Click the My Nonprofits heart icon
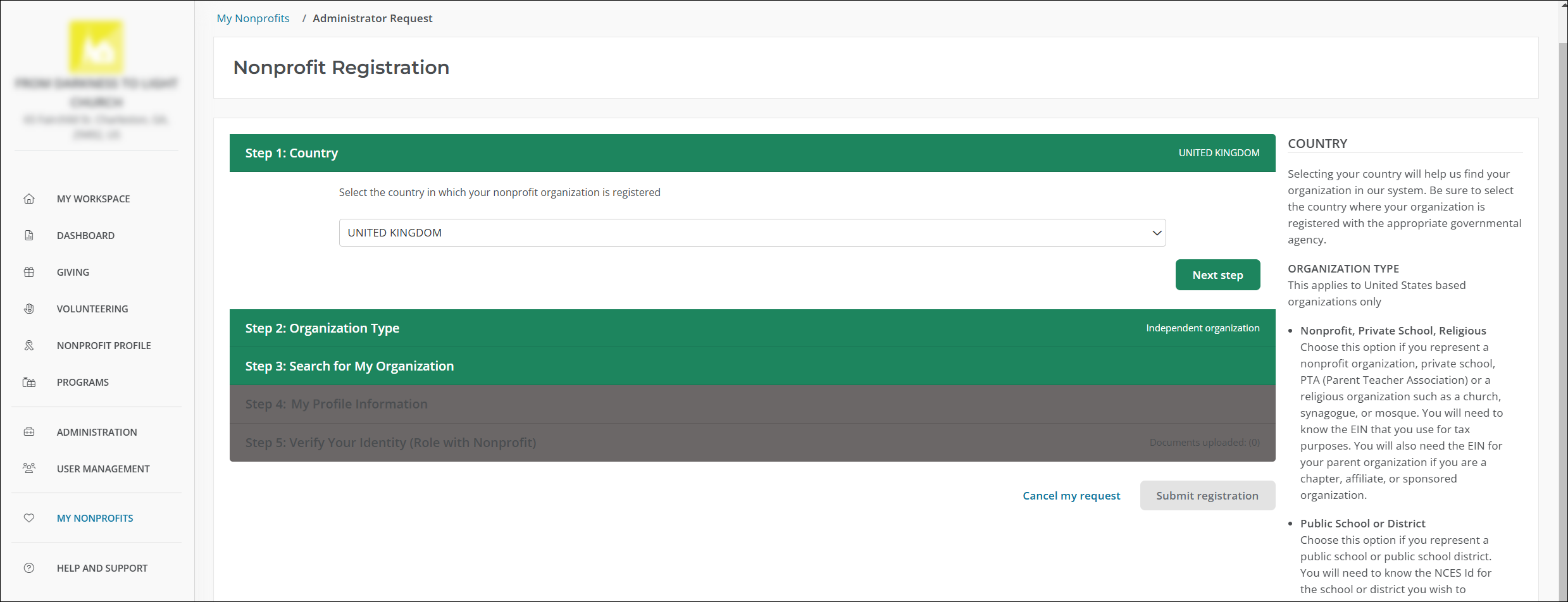The width and height of the screenshot is (1568, 602). click(x=29, y=518)
